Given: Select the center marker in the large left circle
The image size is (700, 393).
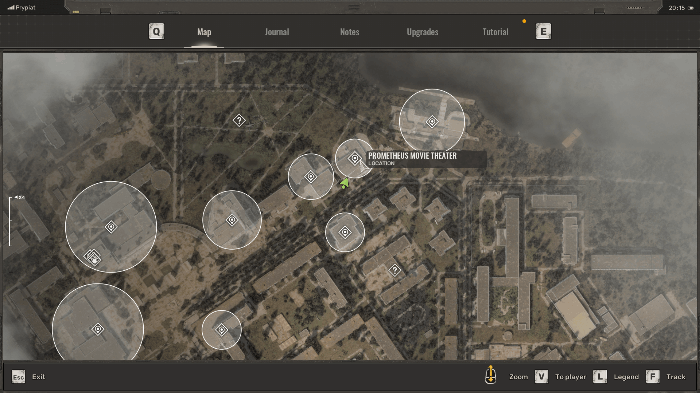Looking at the screenshot, I should pyautogui.click(x=111, y=227).
